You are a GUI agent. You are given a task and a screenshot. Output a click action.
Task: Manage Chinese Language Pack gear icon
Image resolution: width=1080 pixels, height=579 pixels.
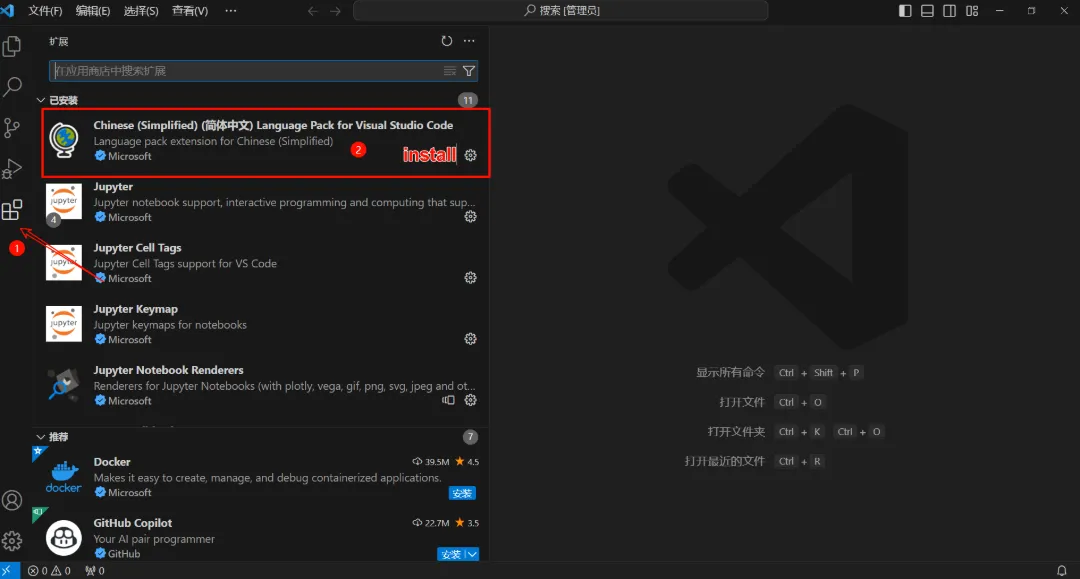pos(470,156)
